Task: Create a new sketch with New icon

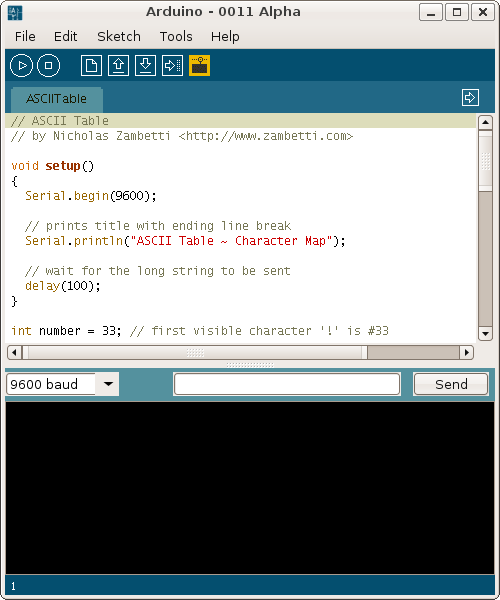Action: point(91,66)
